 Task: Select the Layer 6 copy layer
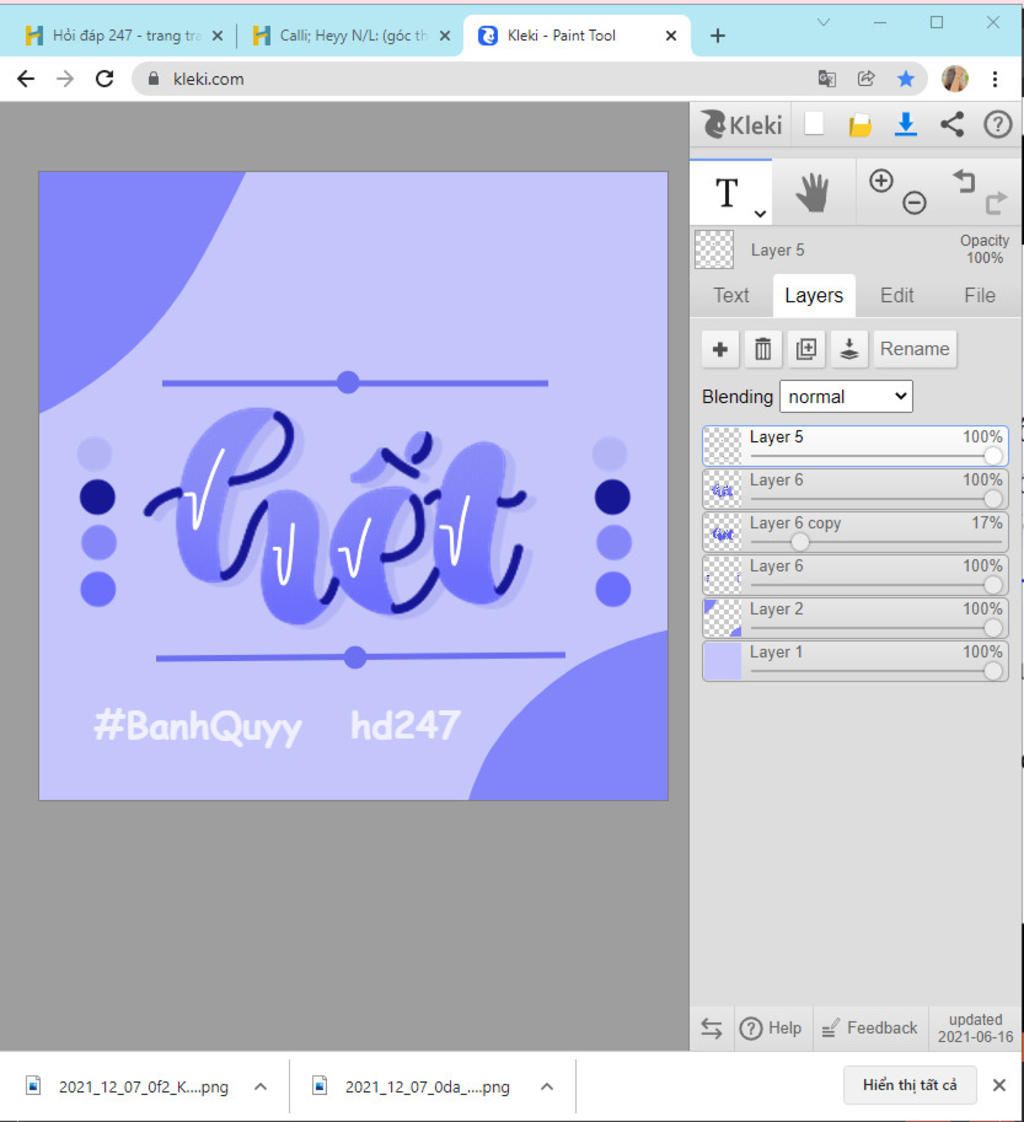coord(855,532)
